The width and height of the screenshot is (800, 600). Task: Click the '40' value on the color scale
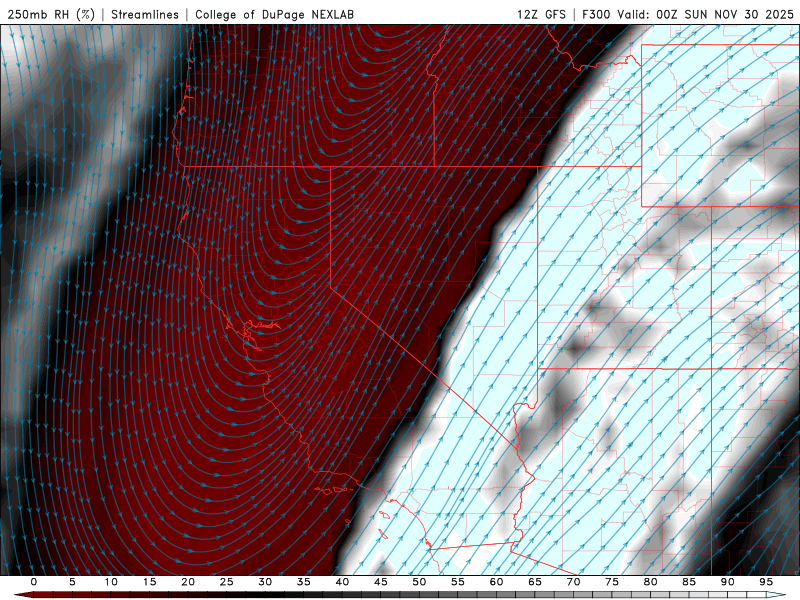point(342,582)
